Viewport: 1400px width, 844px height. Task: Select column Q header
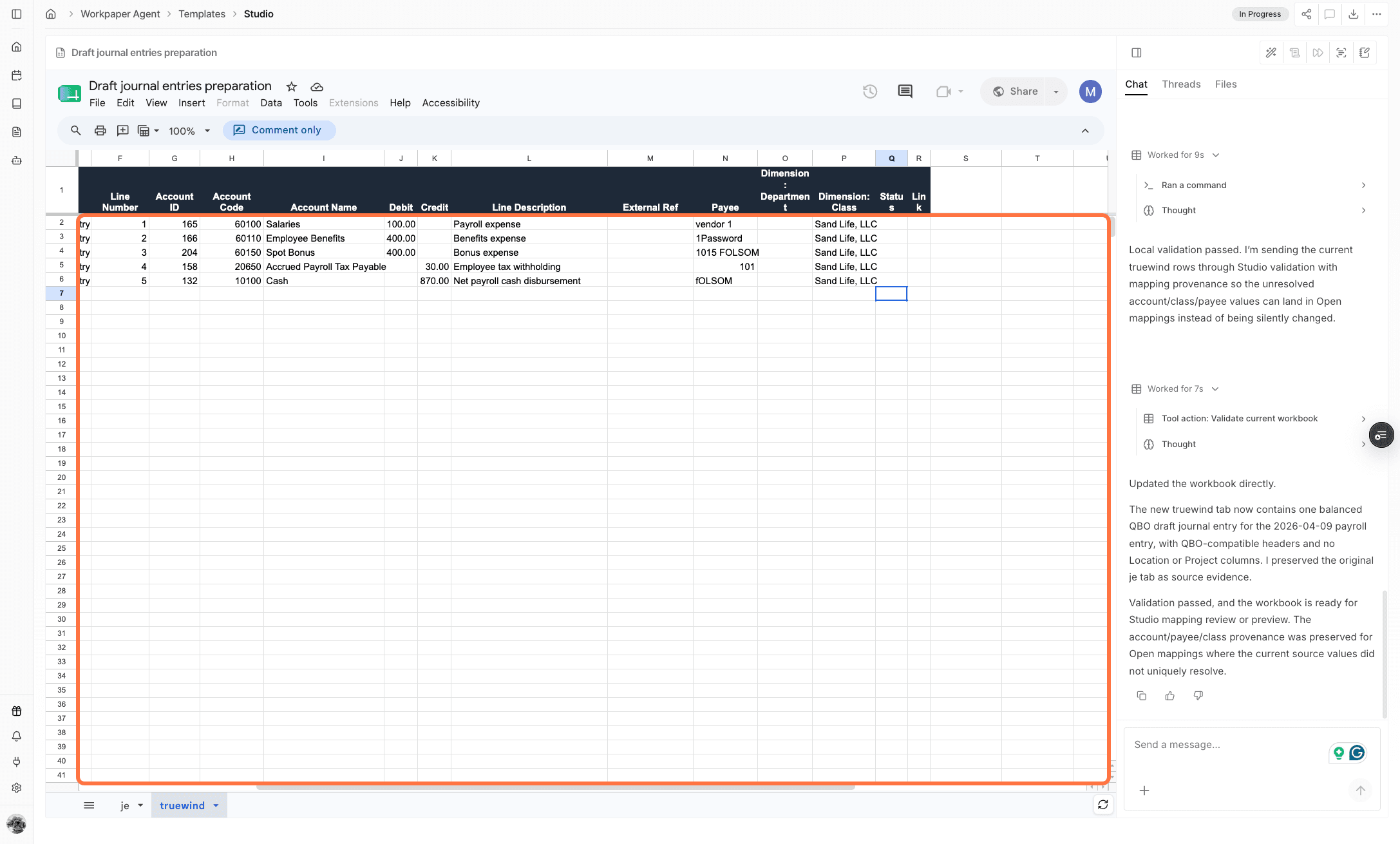point(891,158)
